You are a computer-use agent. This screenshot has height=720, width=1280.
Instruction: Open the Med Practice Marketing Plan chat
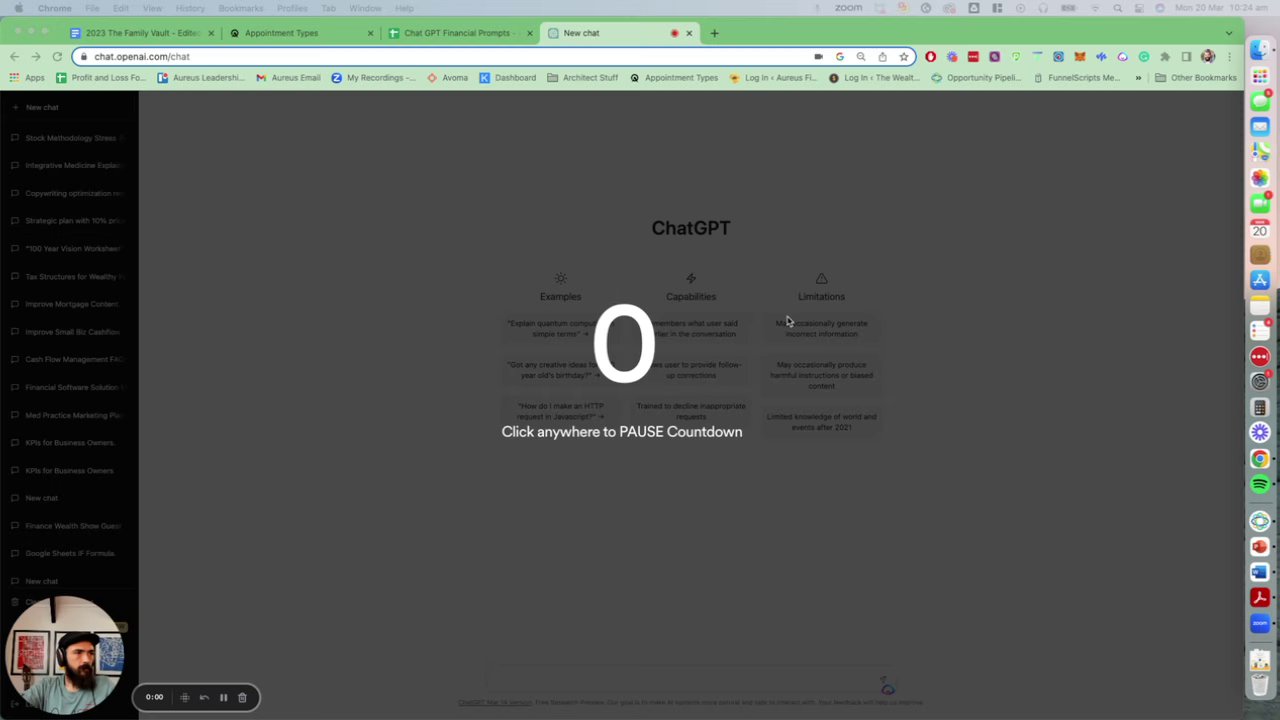click(69, 415)
